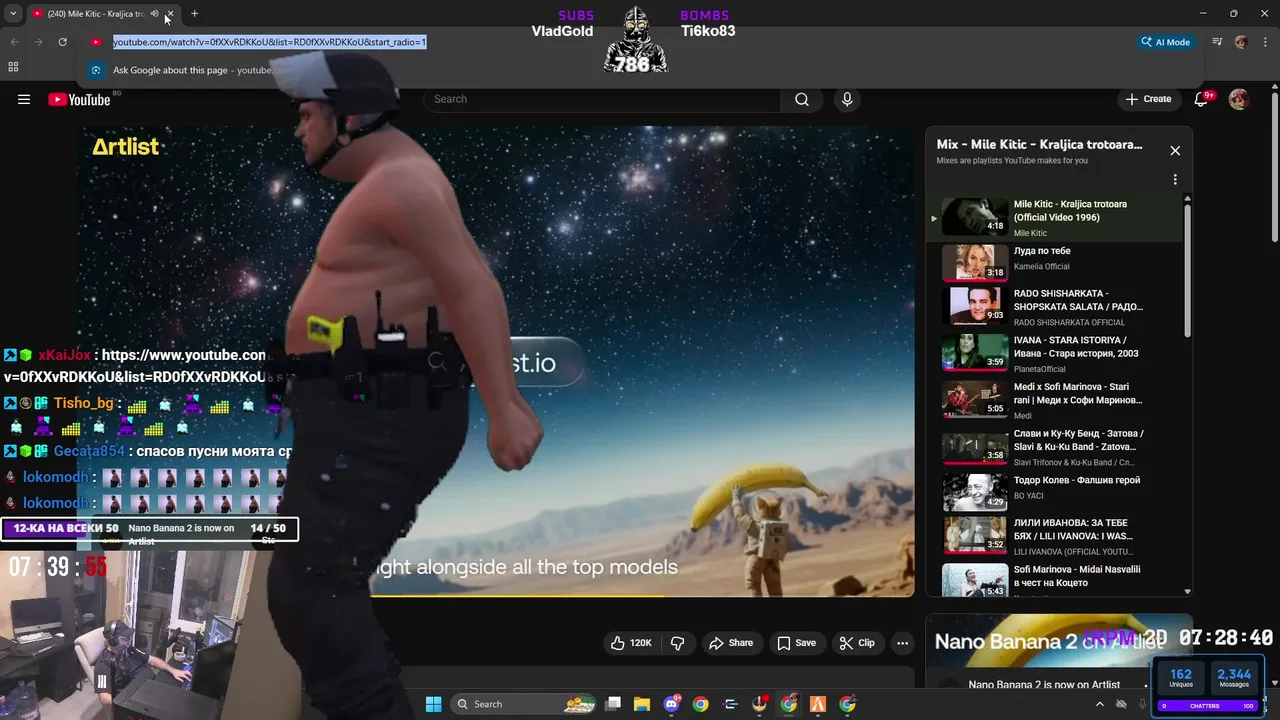Open the Windows Start menu

pyautogui.click(x=433, y=704)
